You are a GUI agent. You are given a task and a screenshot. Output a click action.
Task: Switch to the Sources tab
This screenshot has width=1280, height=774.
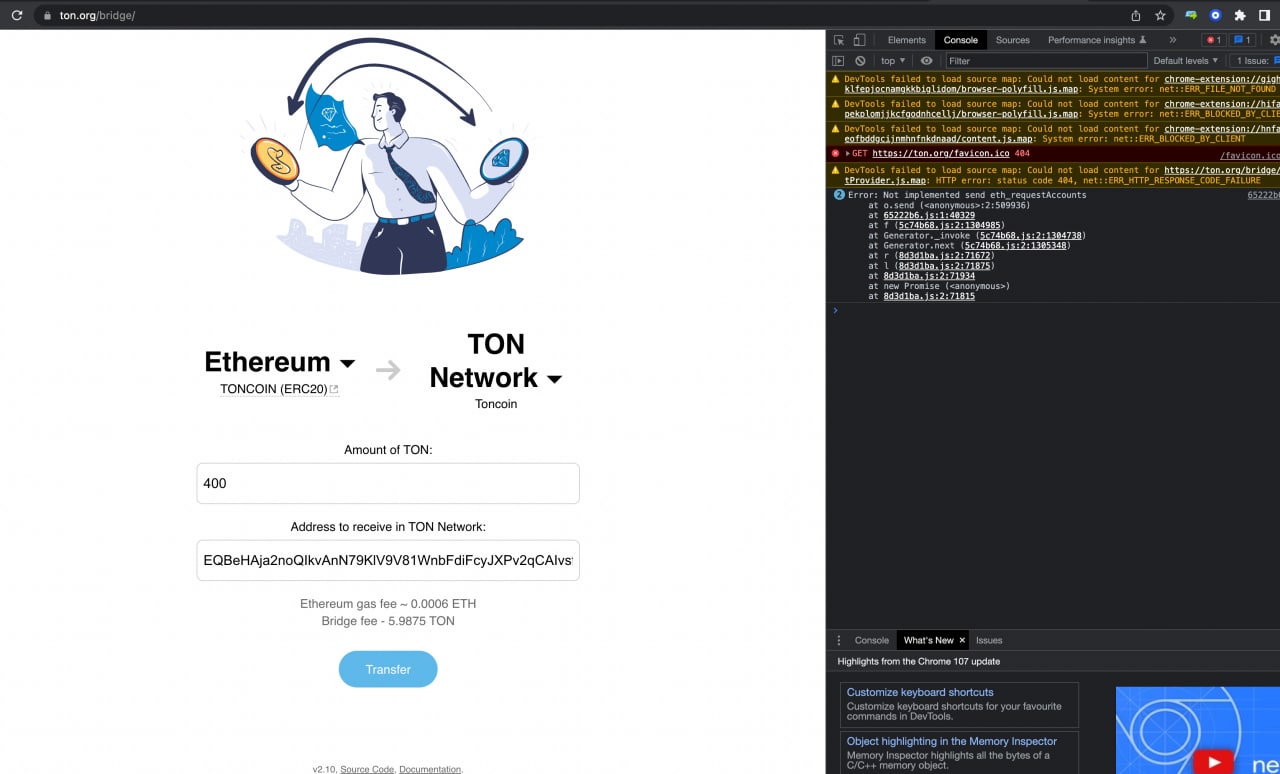coord(1012,40)
